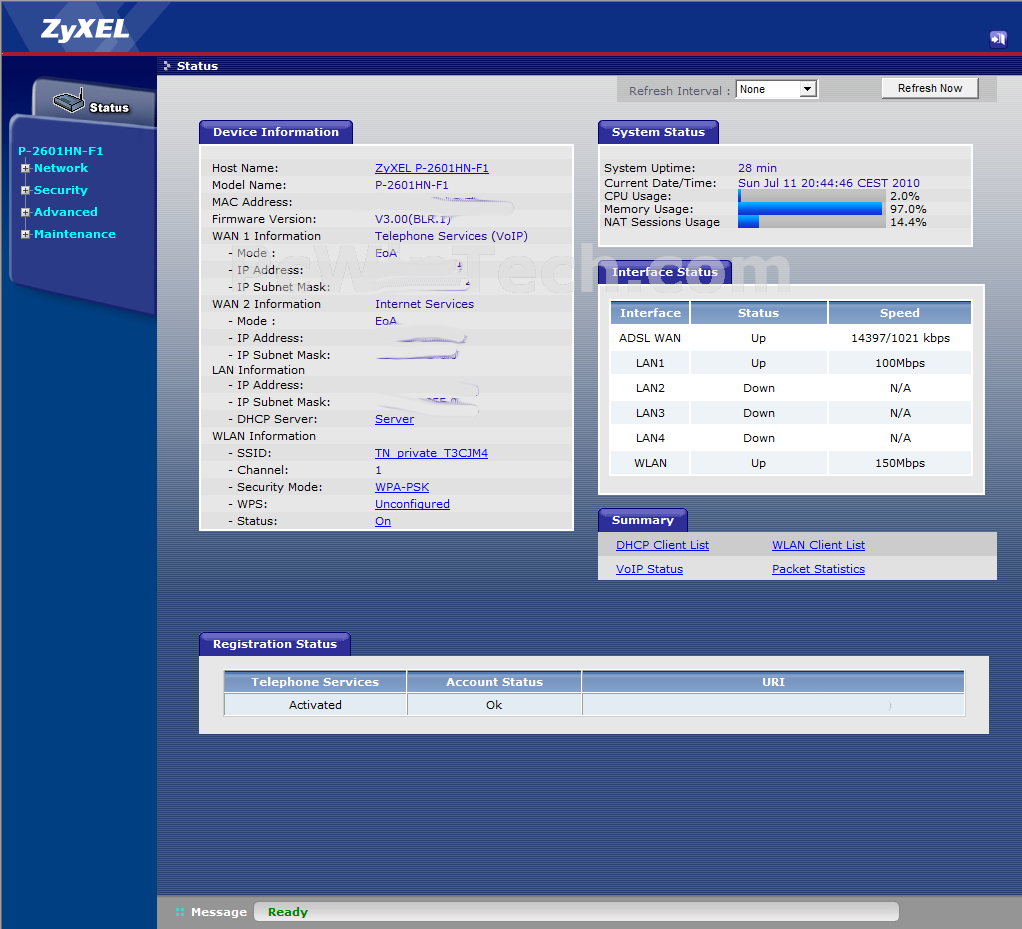
Task: Click the Registration Status section header
Action: 275,644
